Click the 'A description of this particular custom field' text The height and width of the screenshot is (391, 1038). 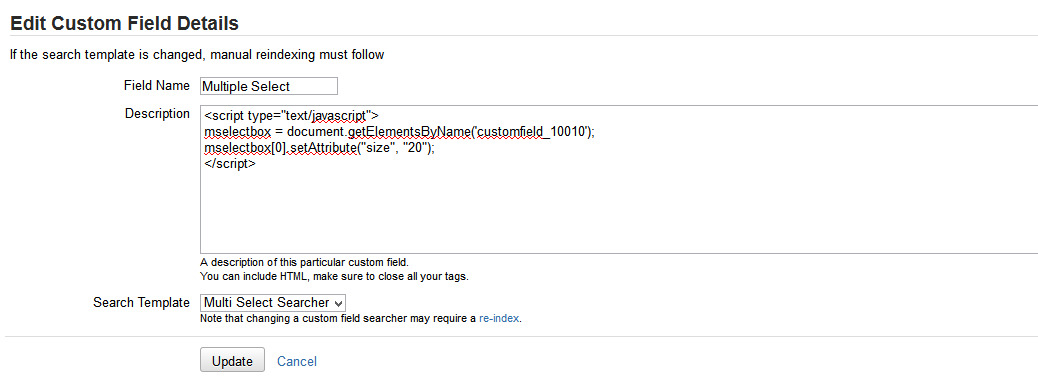click(309, 262)
